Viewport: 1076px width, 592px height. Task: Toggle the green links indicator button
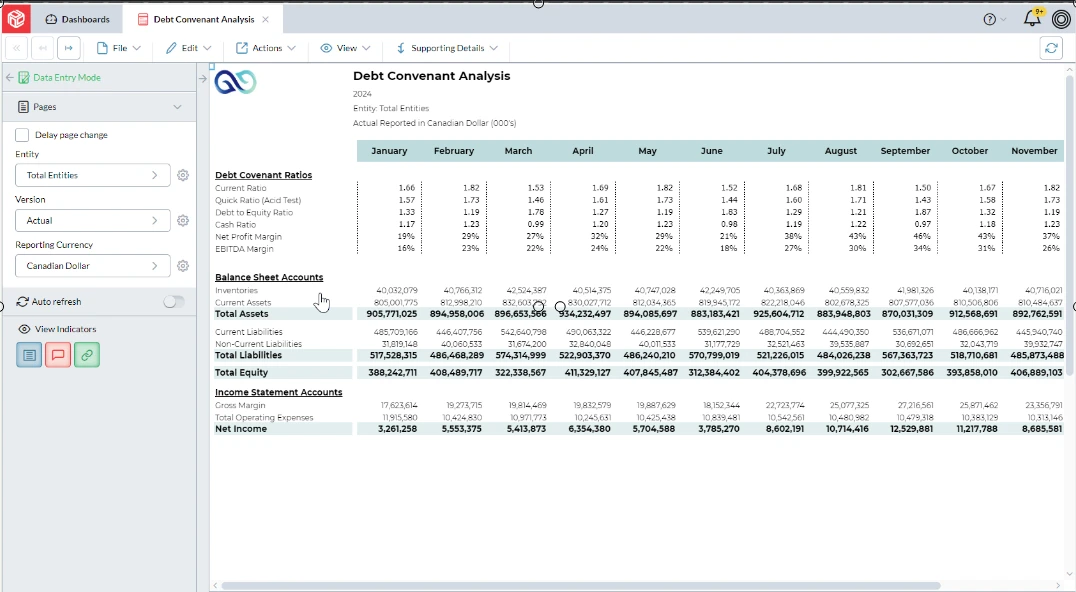click(x=86, y=355)
